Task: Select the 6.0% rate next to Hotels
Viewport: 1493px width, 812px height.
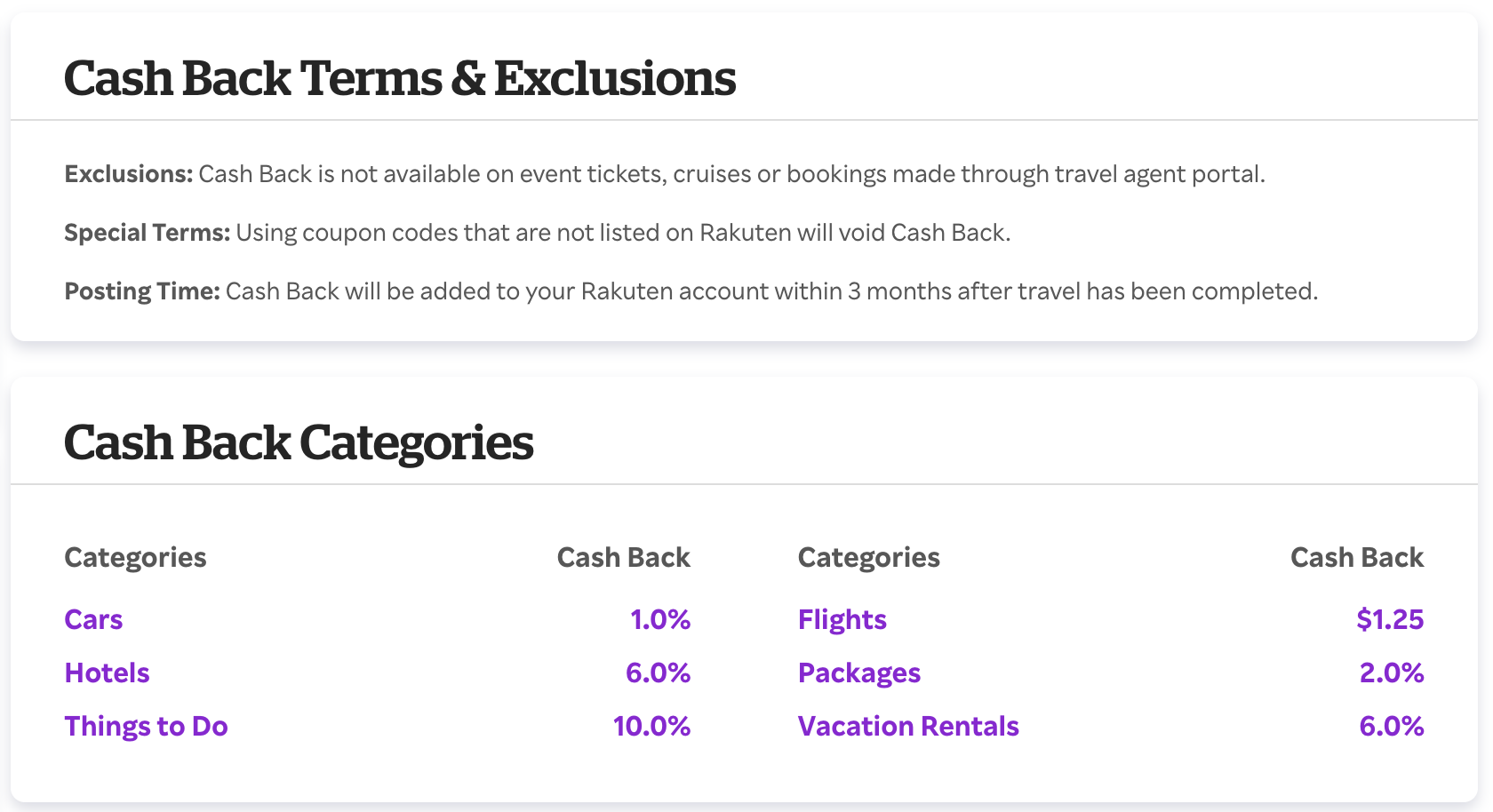Action: click(659, 673)
